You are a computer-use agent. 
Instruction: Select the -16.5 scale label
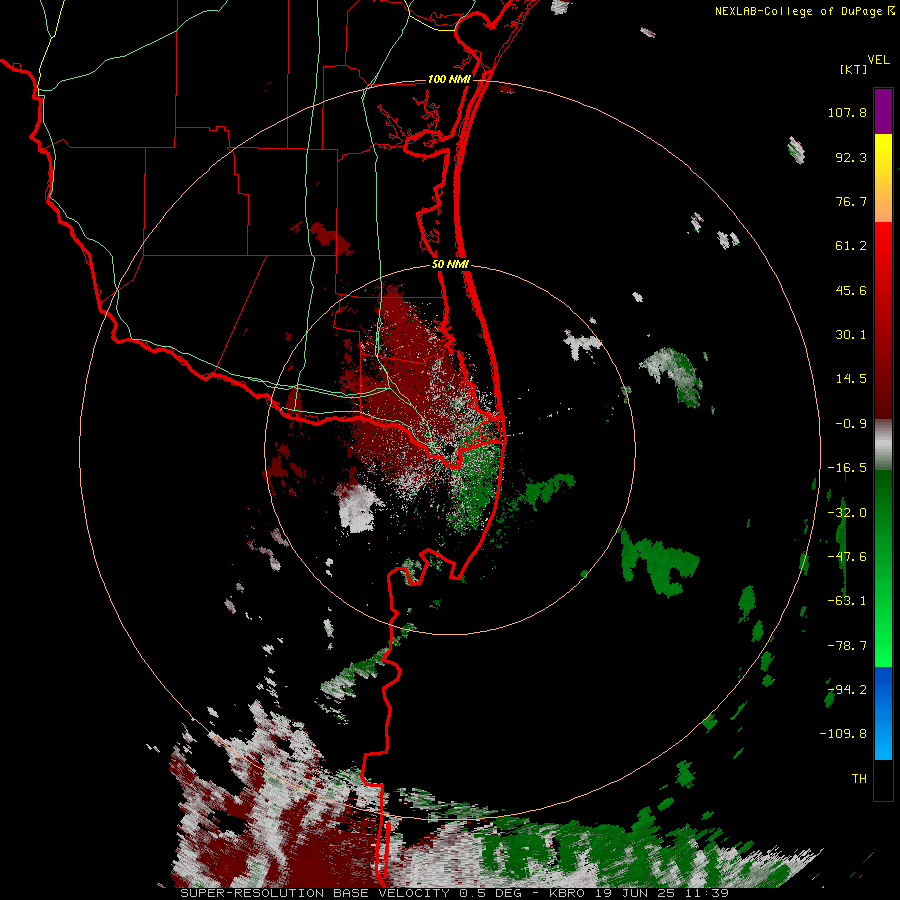tap(847, 468)
